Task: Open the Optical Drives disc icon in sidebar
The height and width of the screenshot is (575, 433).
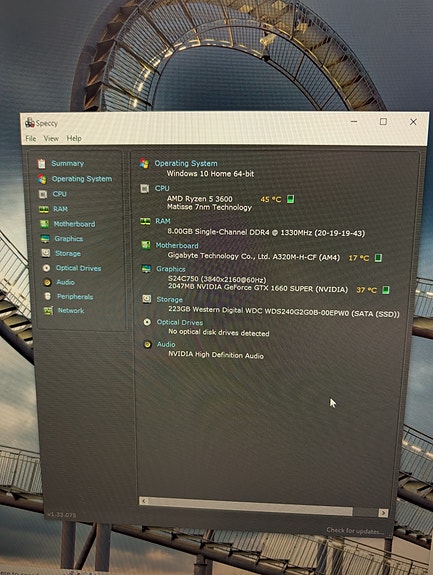Action: click(x=46, y=268)
